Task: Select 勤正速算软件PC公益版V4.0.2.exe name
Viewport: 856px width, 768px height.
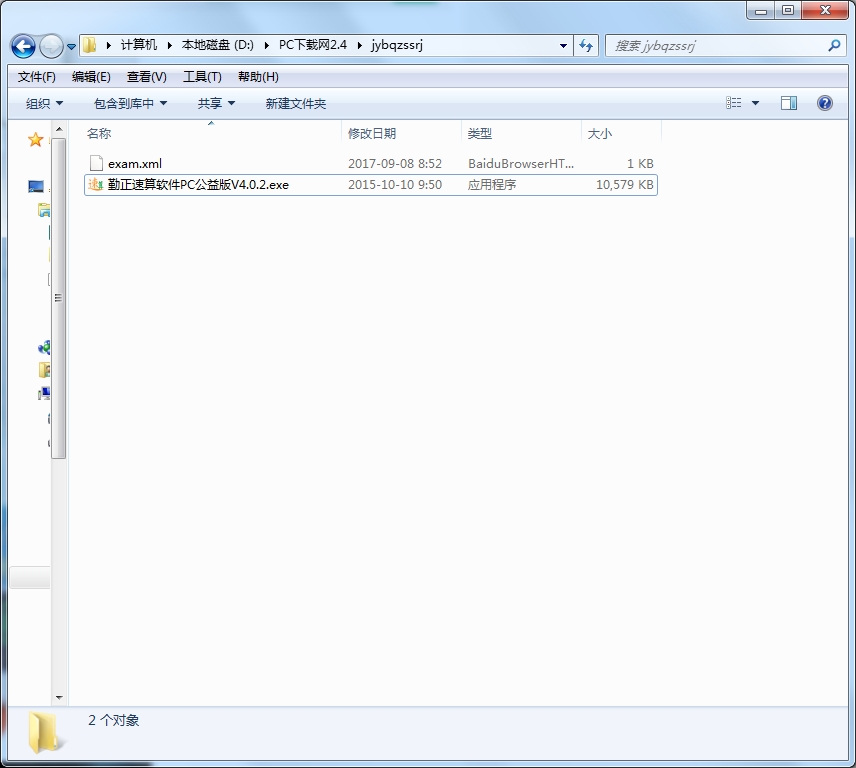Action: (198, 185)
